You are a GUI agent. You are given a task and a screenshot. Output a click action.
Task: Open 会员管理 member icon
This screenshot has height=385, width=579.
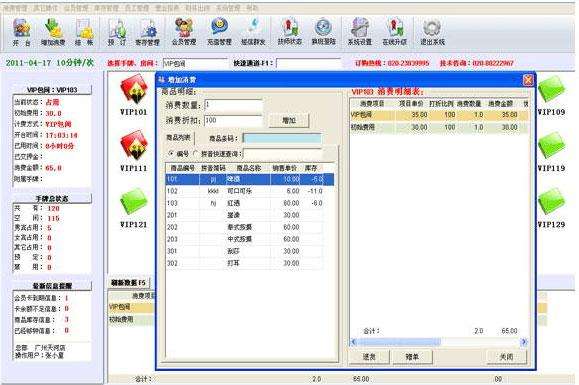tap(184, 32)
